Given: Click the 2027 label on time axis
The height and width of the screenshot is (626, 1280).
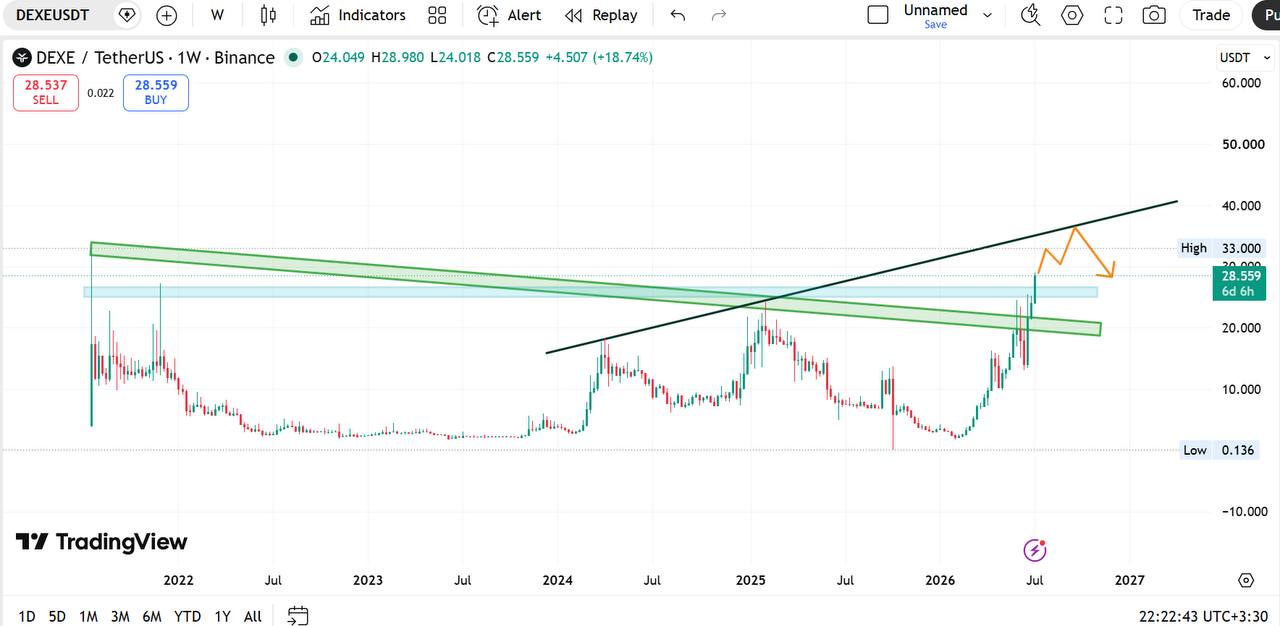Looking at the screenshot, I should (1130, 580).
